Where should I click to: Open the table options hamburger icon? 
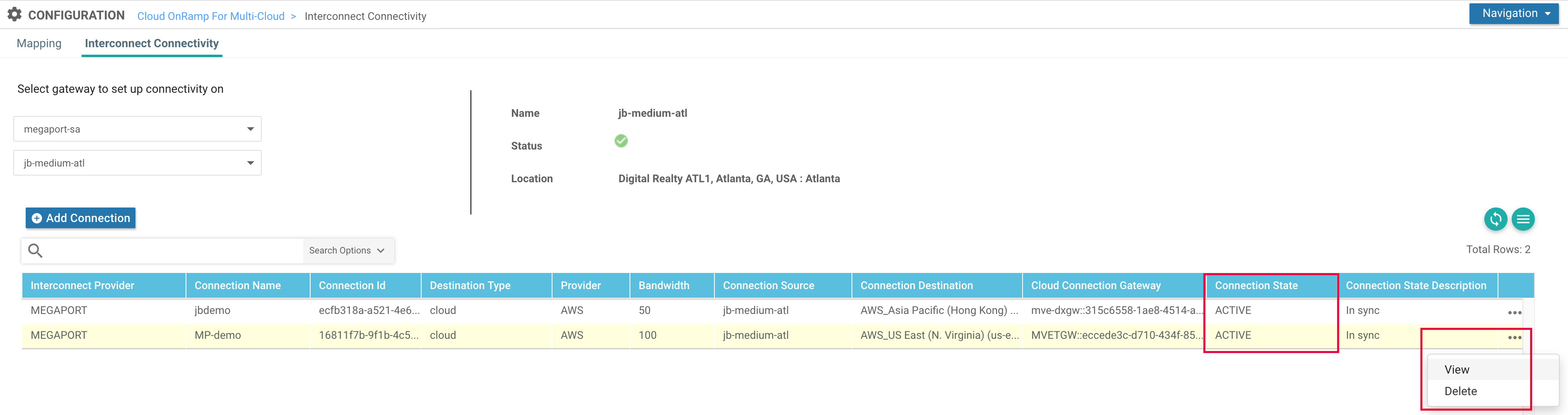pyautogui.click(x=1524, y=219)
